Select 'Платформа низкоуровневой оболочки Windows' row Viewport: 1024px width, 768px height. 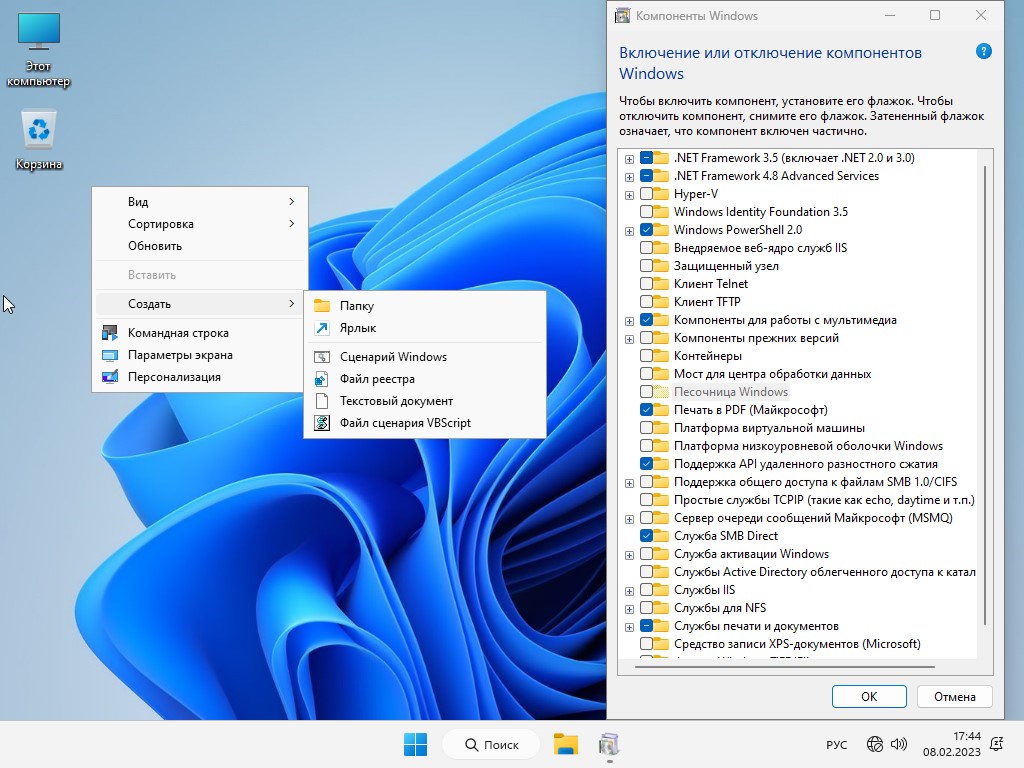(808, 446)
